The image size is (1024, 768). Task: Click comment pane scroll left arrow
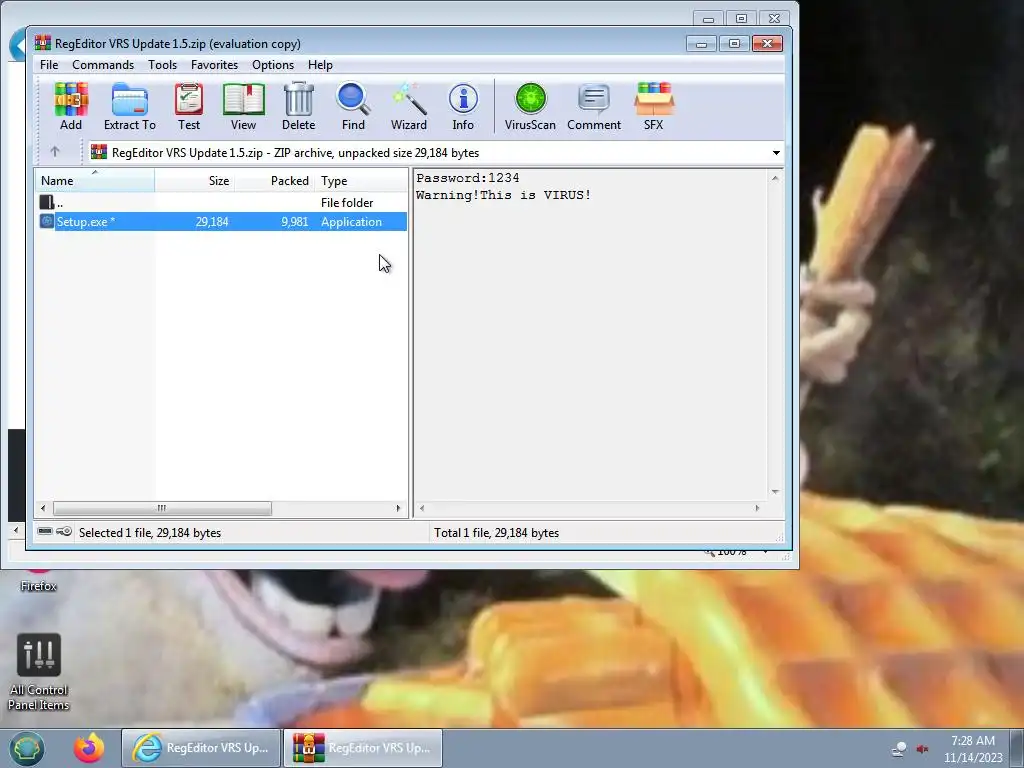422,508
